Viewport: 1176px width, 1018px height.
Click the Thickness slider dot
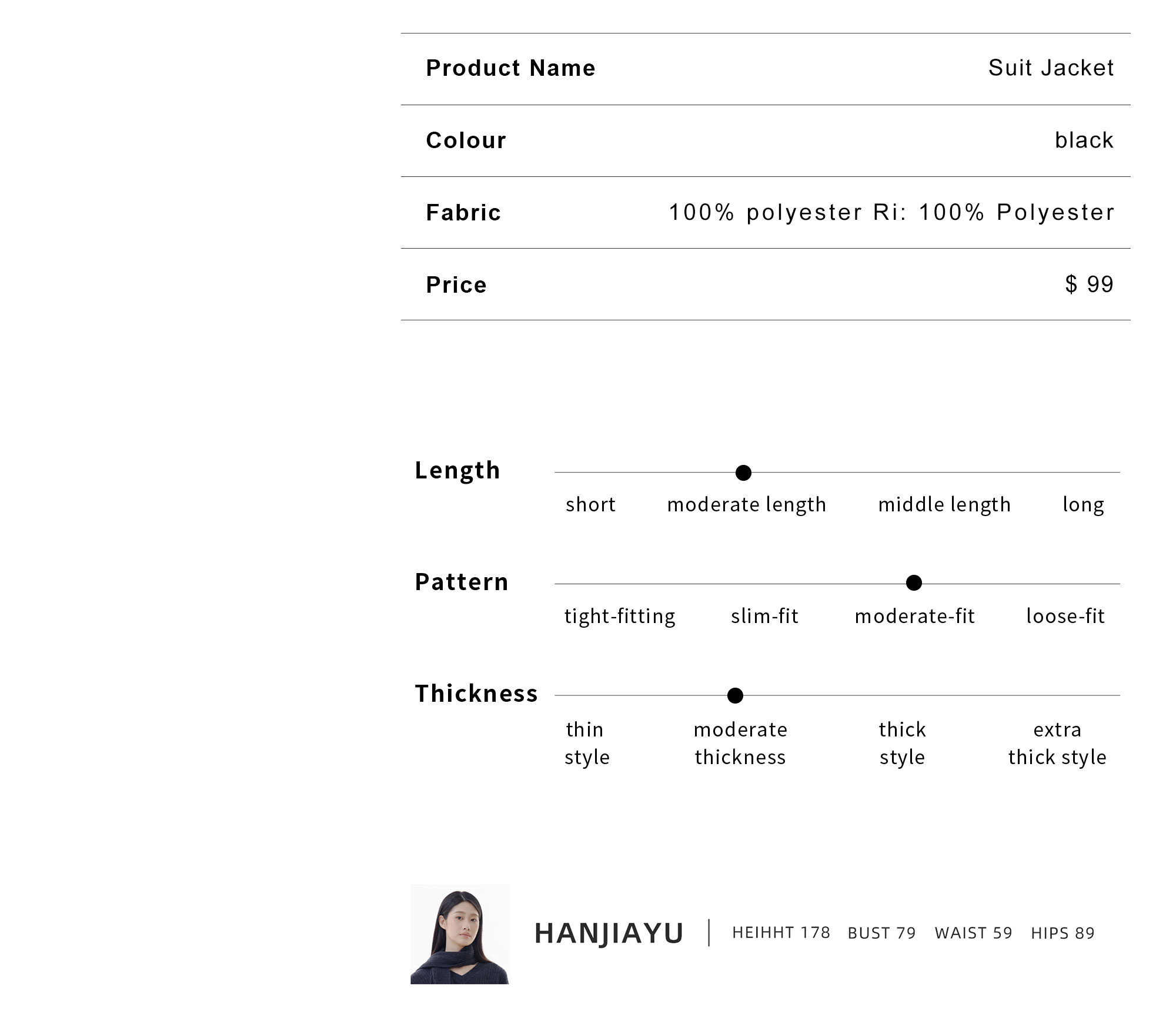[x=735, y=695]
